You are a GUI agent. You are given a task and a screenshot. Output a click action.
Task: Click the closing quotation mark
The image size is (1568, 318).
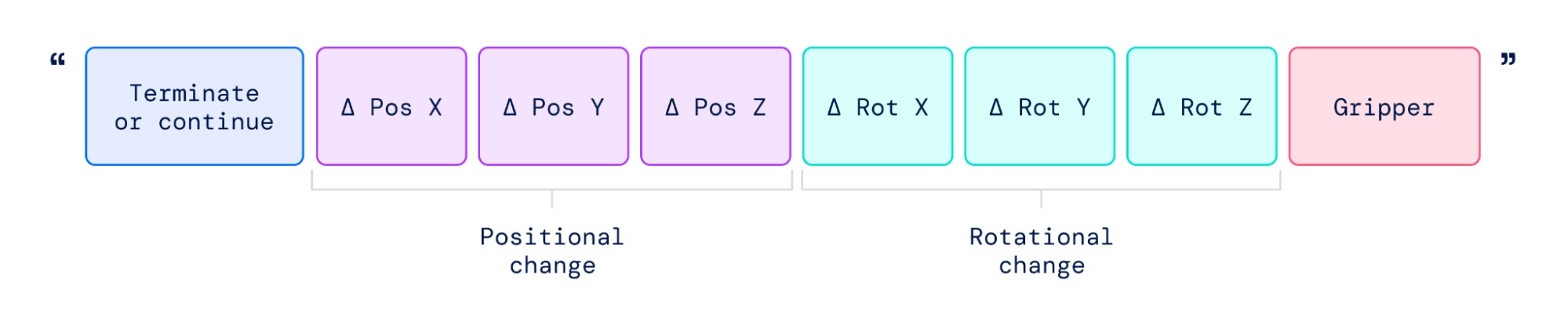(x=1508, y=59)
